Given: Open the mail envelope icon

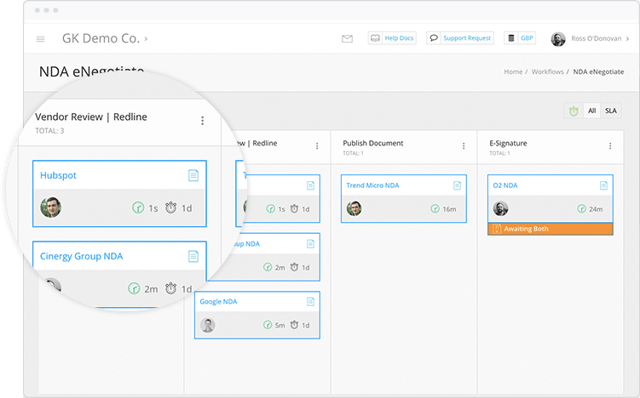Looking at the screenshot, I should [347, 39].
